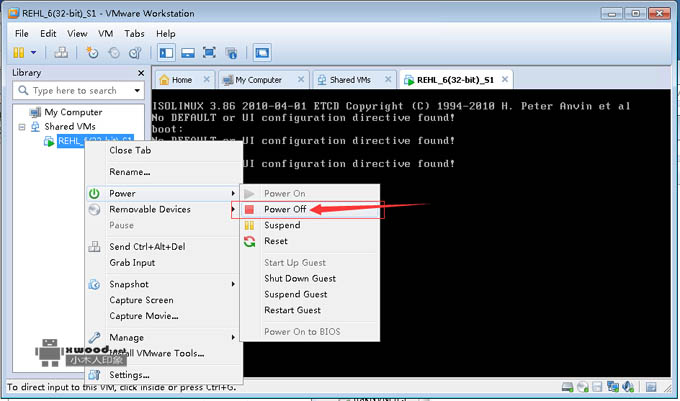The height and width of the screenshot is (401, 680).
Task: Collapse the Shared VMs tree node
Action: point(22,127)
